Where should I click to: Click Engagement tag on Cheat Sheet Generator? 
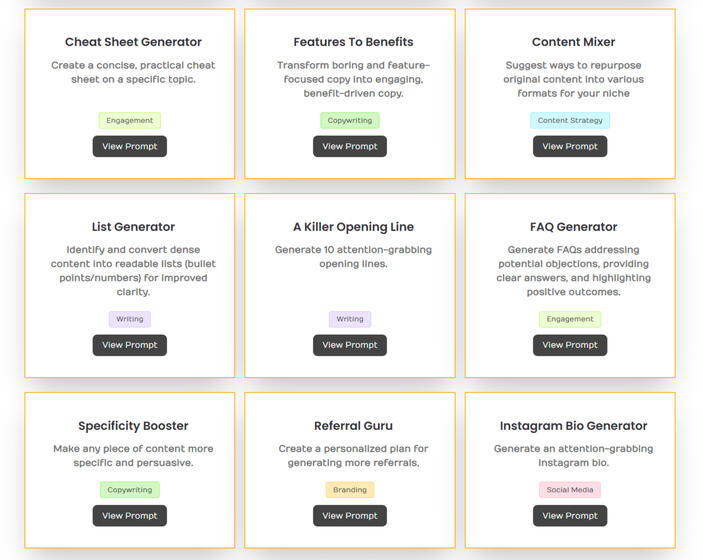coord(130,121)
